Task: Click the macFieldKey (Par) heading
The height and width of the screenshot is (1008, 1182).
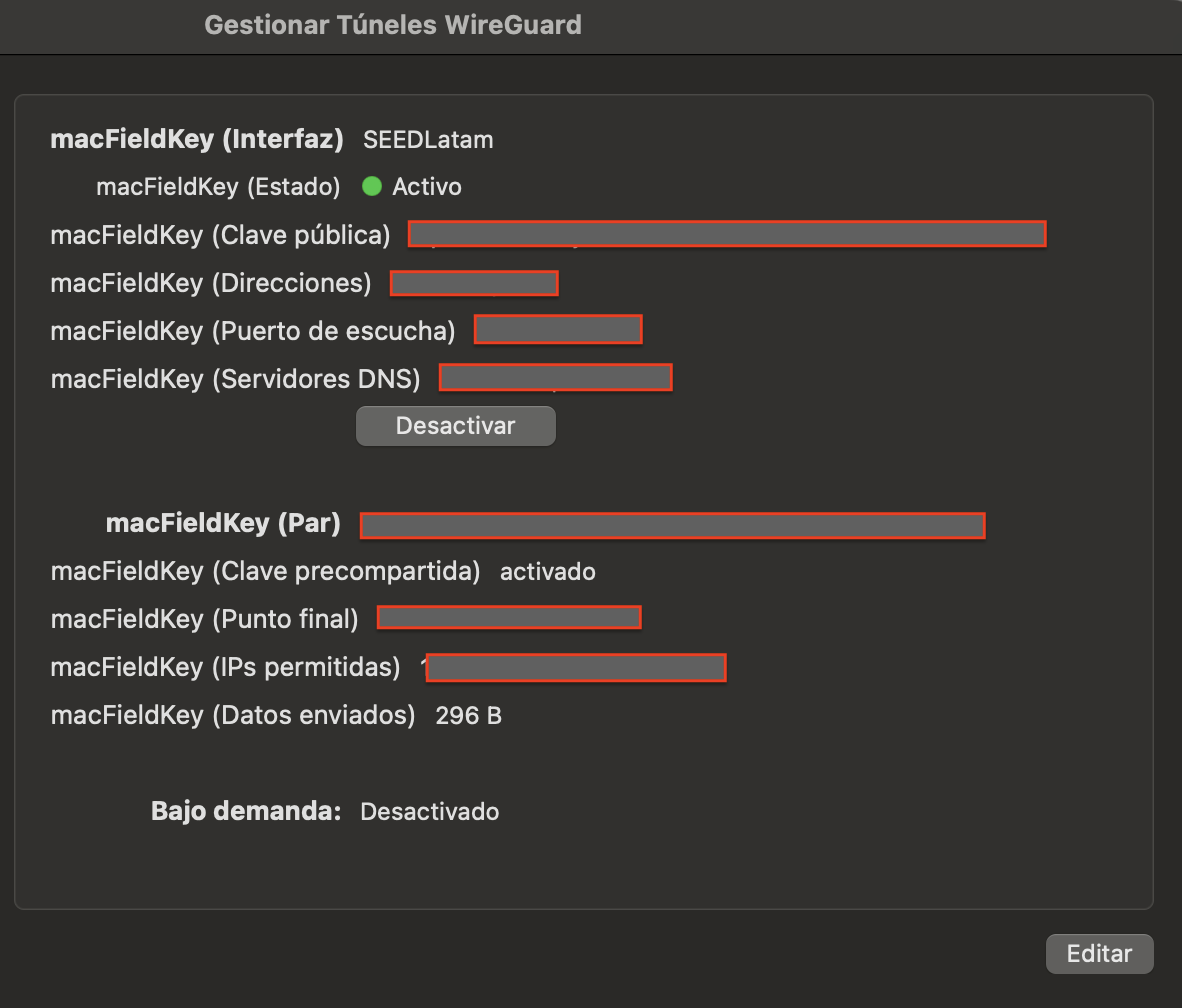Action: pos(223,523)
